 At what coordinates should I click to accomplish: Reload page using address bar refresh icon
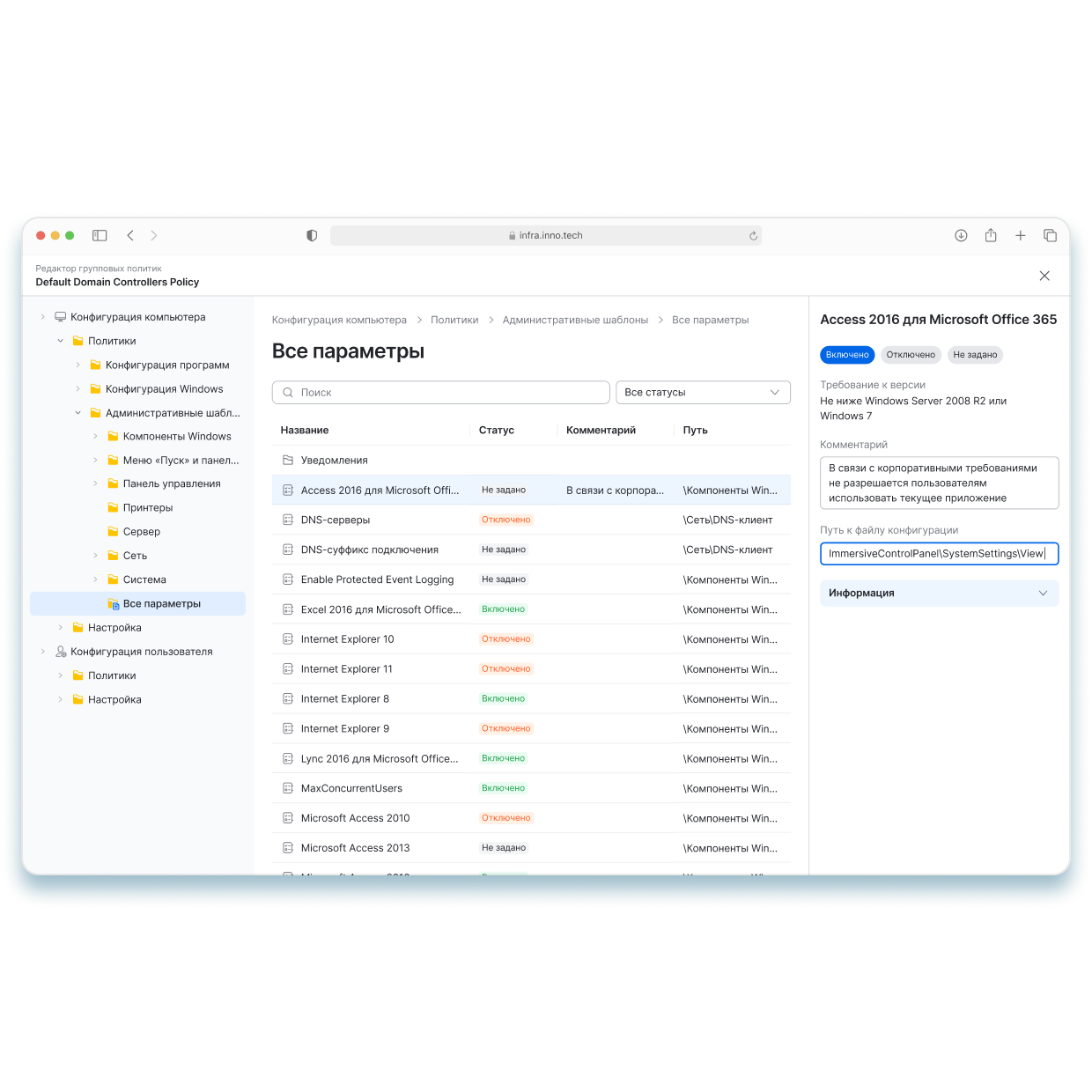coord(753,236)
